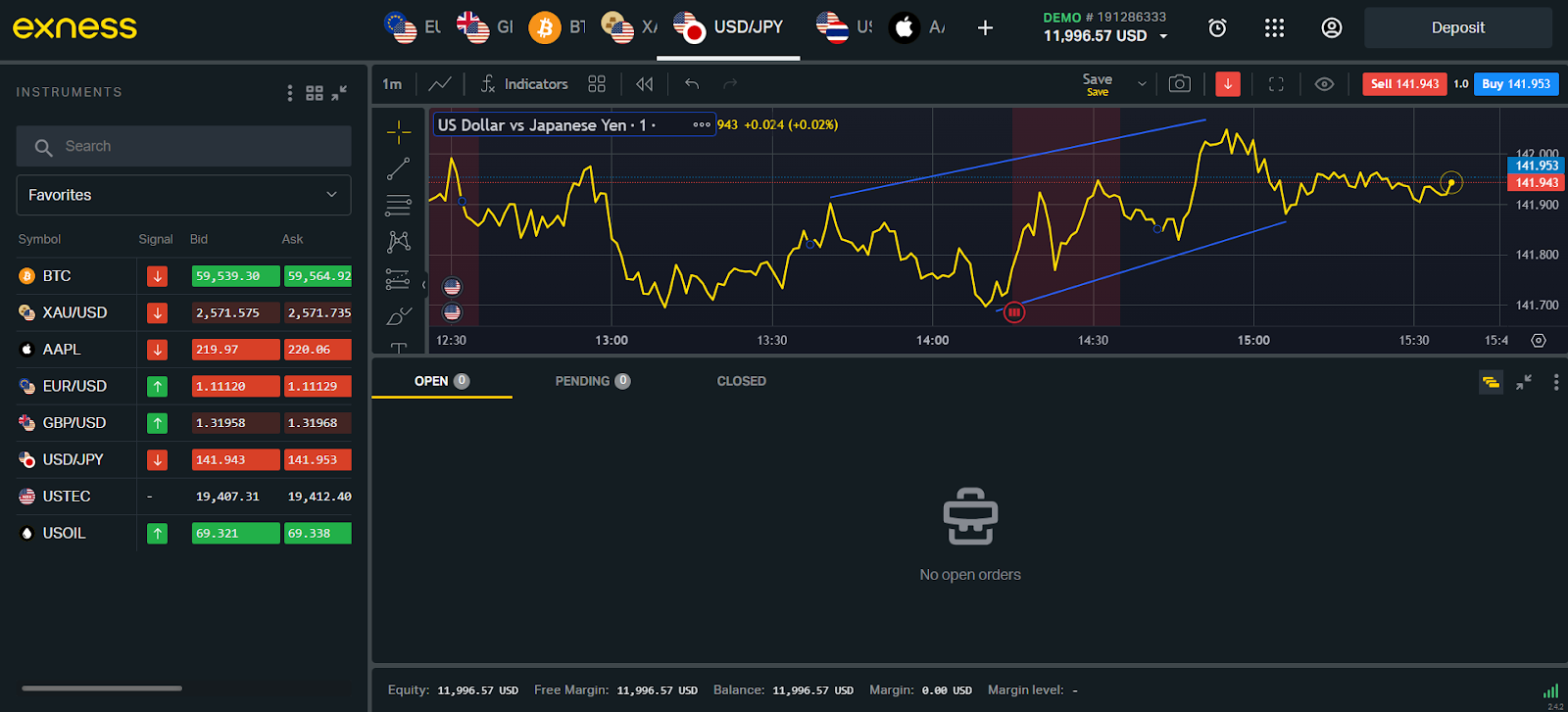Select the XAU/USD instrument row
This screenshot has height=712, width=1568.
click(183, 312)
